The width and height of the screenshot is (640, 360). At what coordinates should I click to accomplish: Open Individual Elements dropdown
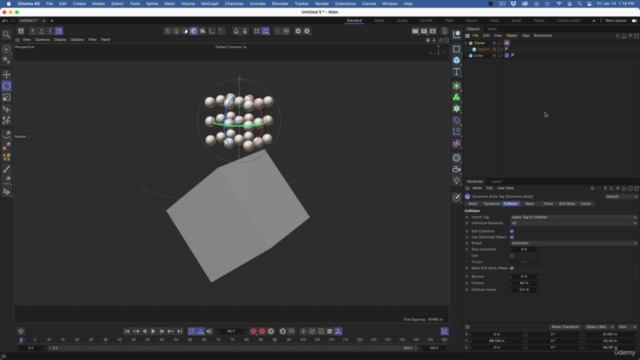(573, 223)
